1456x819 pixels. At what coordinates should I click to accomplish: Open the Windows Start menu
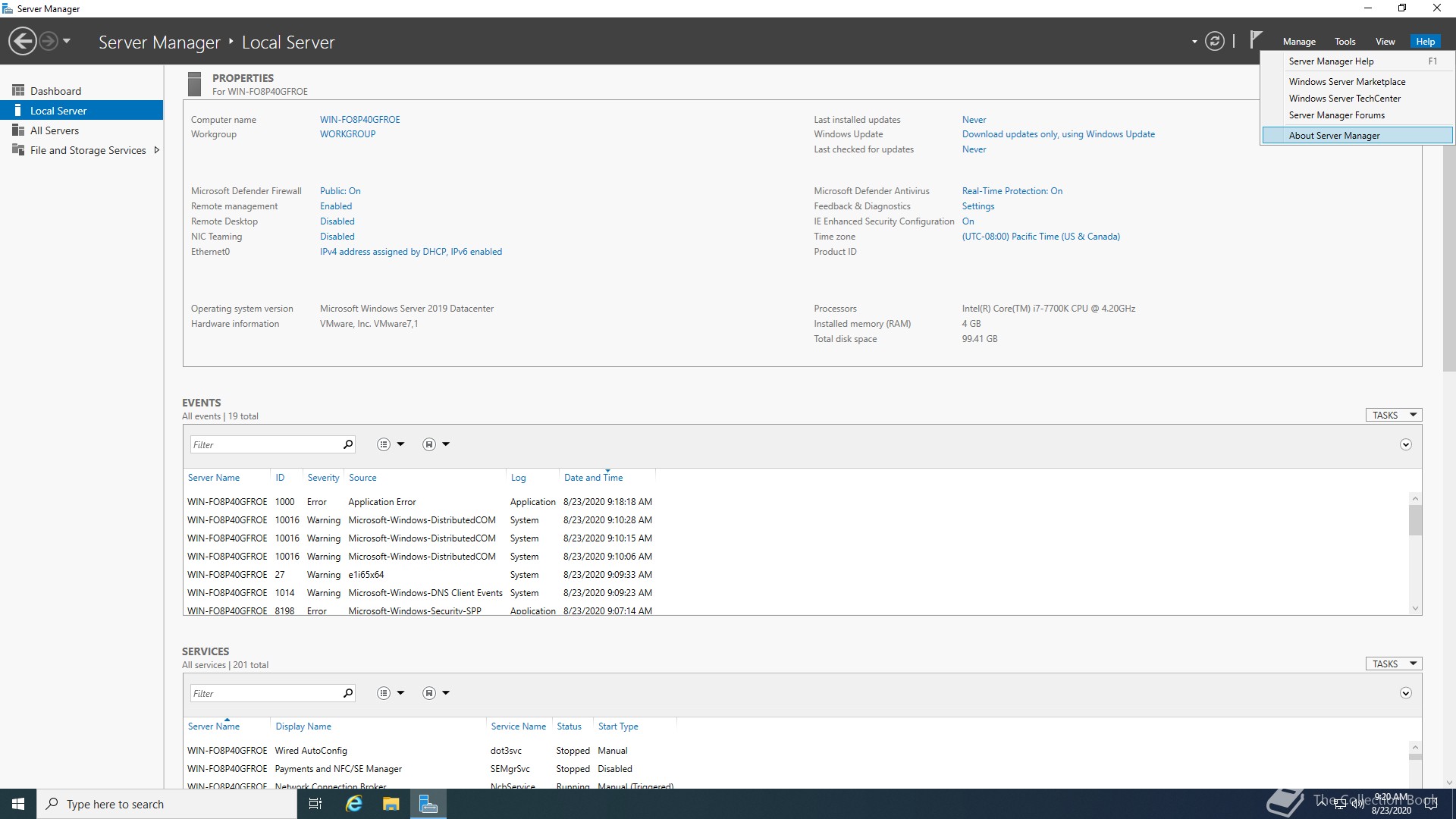pos(18,804)
